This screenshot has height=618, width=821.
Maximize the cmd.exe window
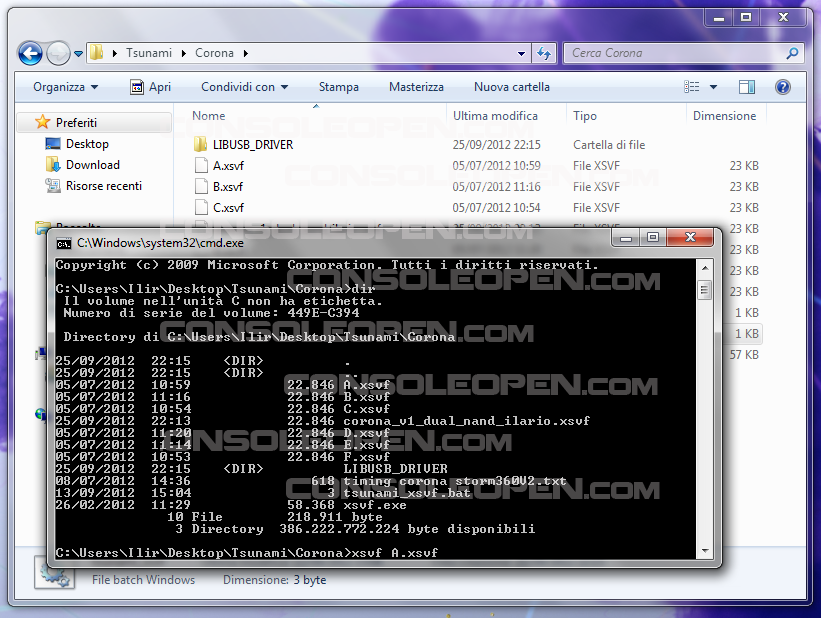(x=653, y=238)
